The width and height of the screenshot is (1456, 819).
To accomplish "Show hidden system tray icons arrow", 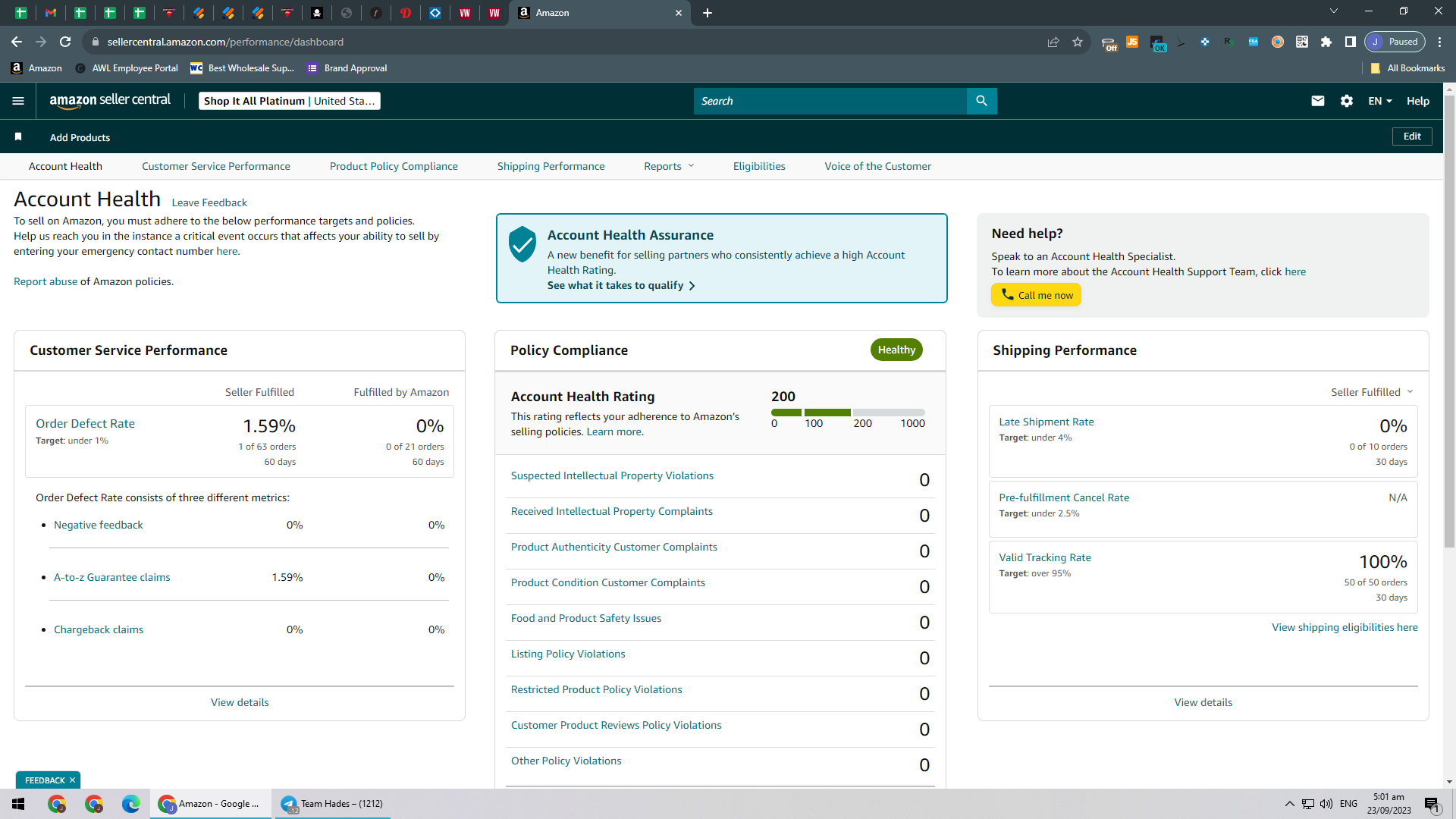I will coord(1289,804).
